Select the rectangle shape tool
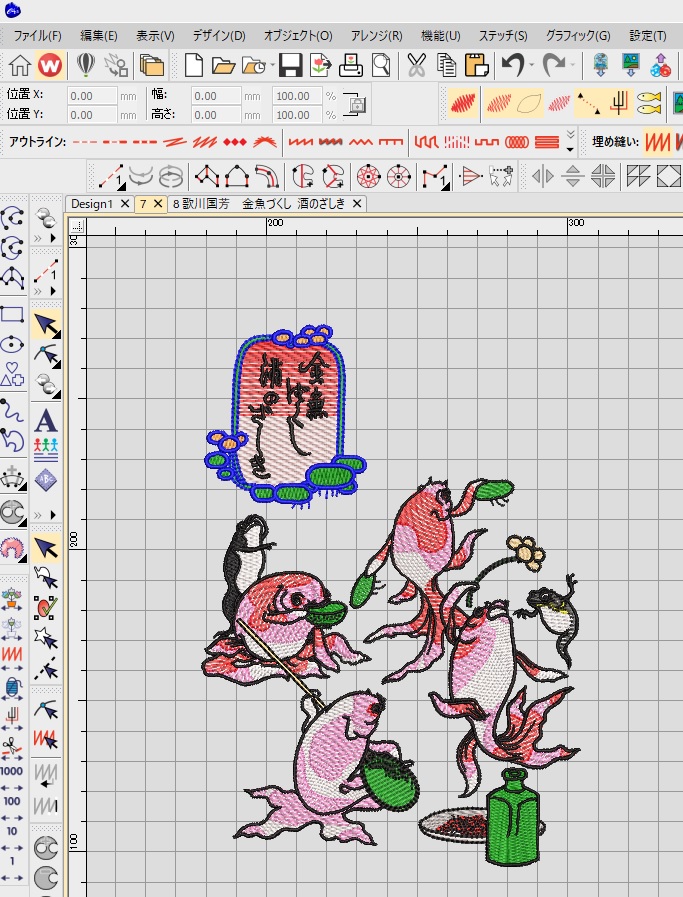683x897 pixels. [13, 315]
